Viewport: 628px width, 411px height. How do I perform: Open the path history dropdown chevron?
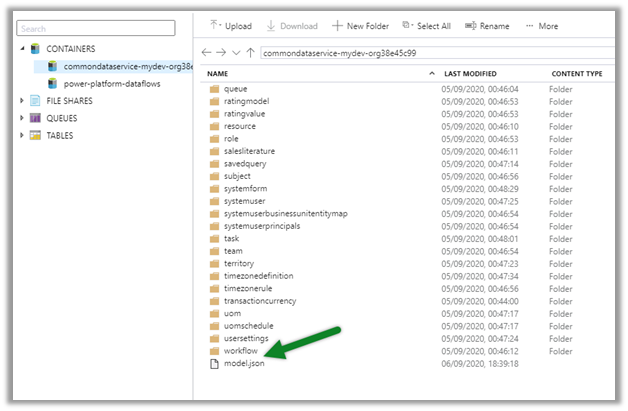point(236,52)
